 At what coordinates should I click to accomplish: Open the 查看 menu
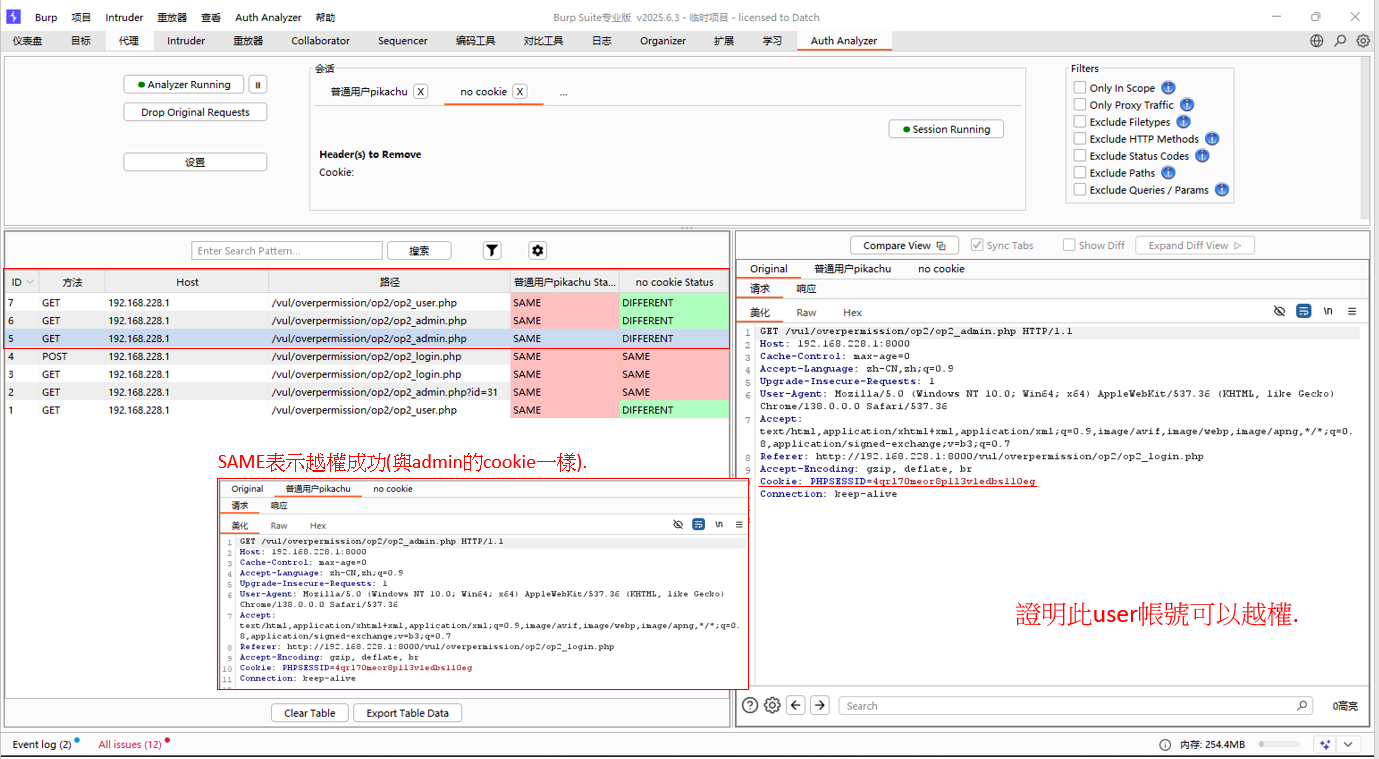[x=211, y=17]
